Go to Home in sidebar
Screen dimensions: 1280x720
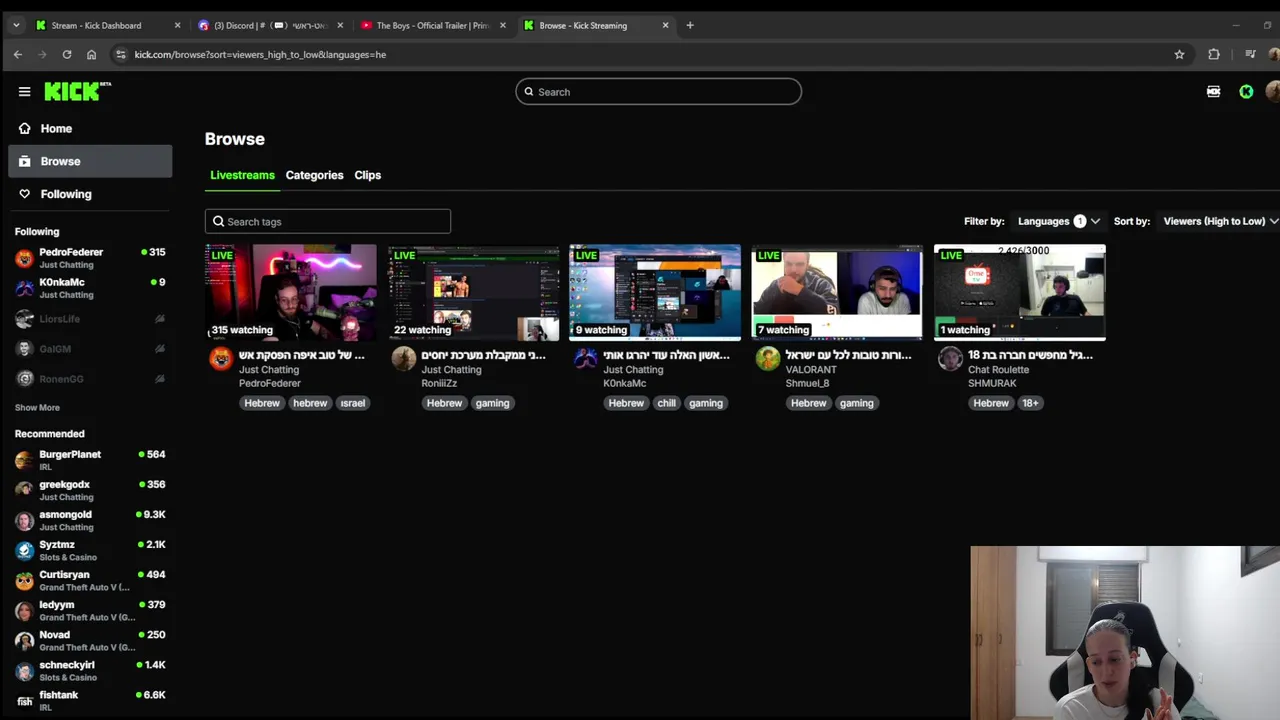90,128
